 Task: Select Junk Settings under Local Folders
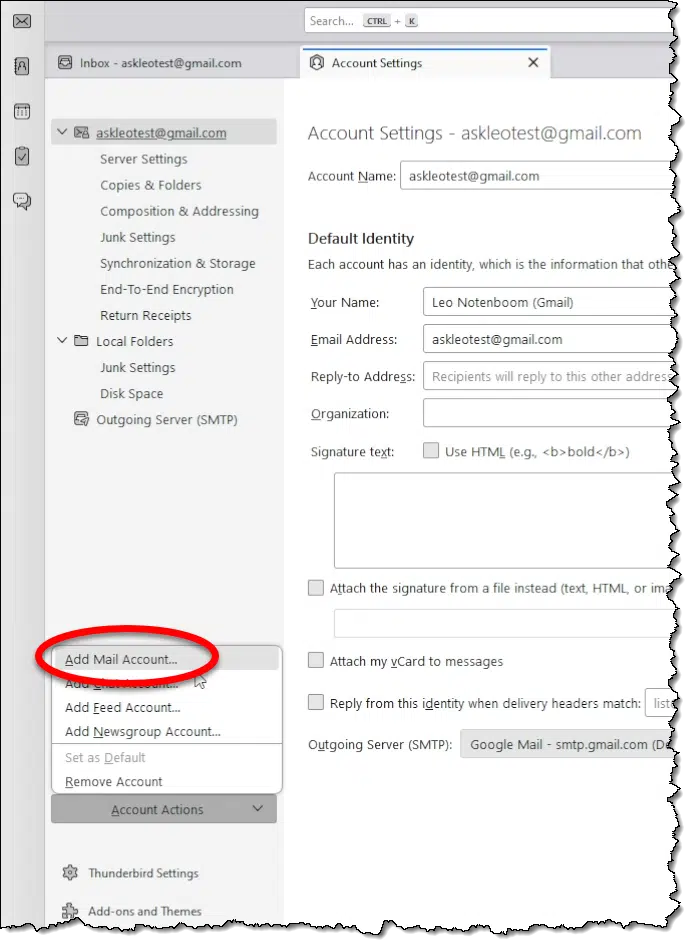pyautogui.click(x=138, y=367)
